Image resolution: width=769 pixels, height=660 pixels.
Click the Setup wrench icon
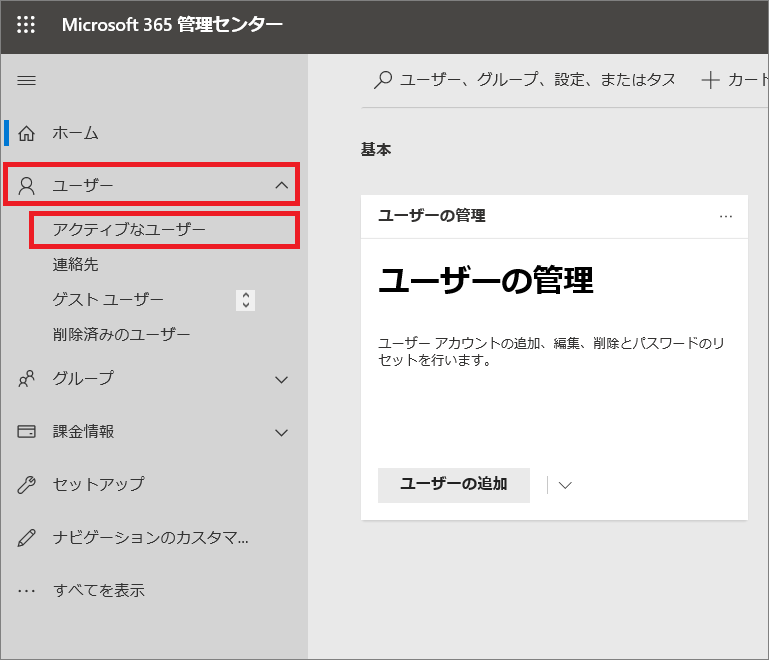click(26, 484)
